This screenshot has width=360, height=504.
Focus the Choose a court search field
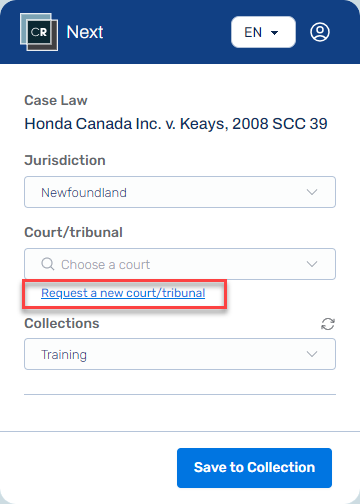tap(180, 264)
